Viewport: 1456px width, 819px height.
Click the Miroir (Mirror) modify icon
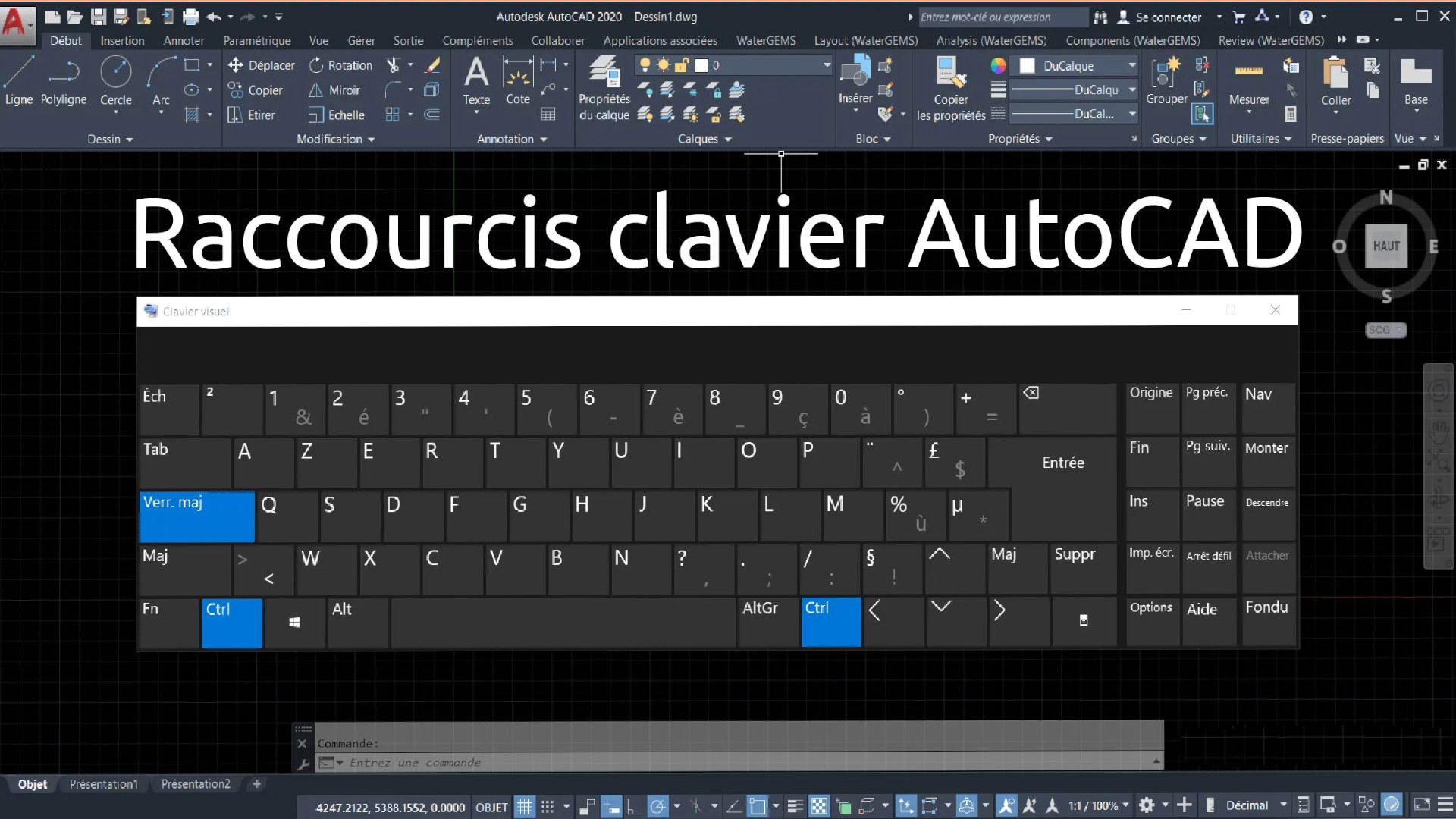(x=315, y=90)
